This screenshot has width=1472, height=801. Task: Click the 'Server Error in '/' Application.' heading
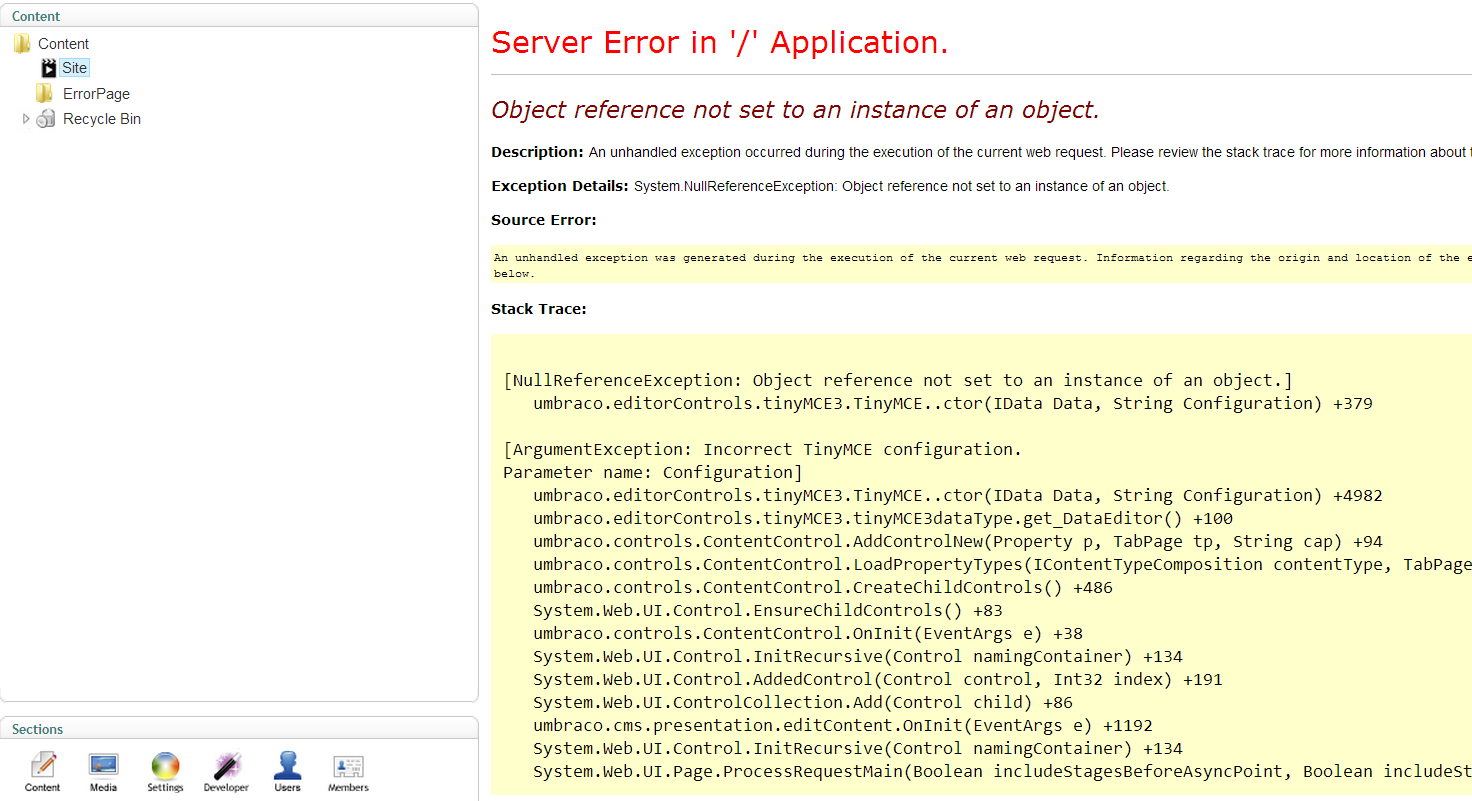coord(720,43)
